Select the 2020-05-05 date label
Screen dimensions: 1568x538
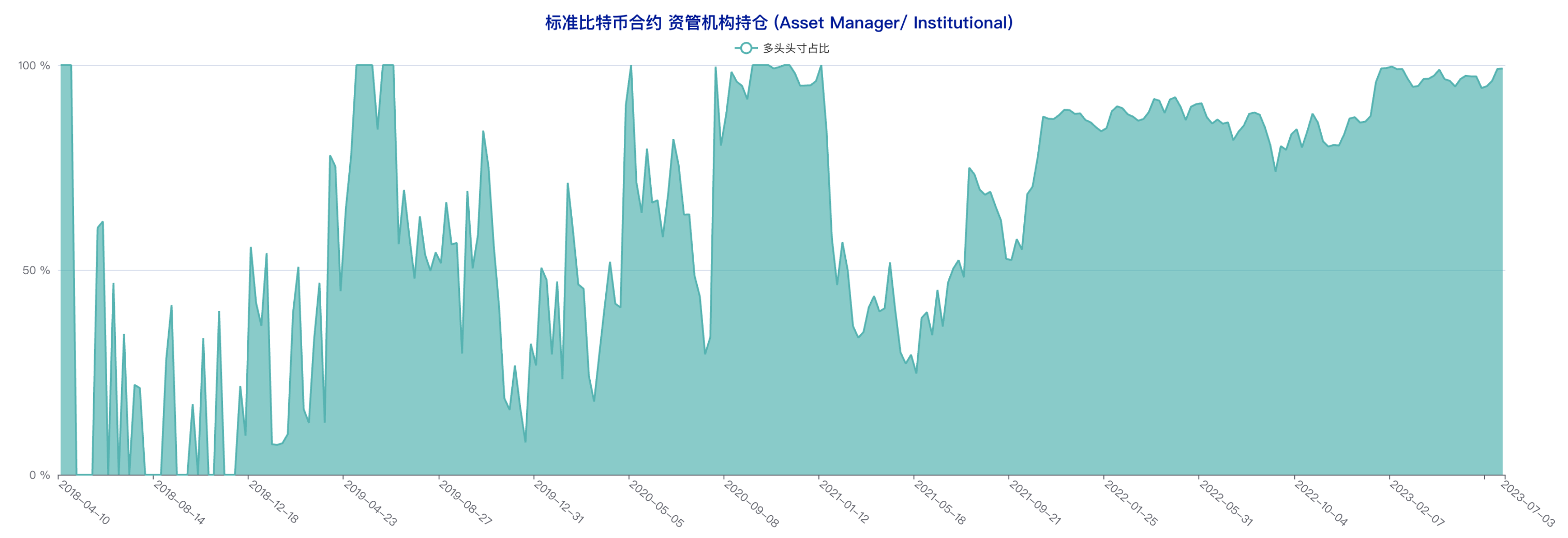656,503
